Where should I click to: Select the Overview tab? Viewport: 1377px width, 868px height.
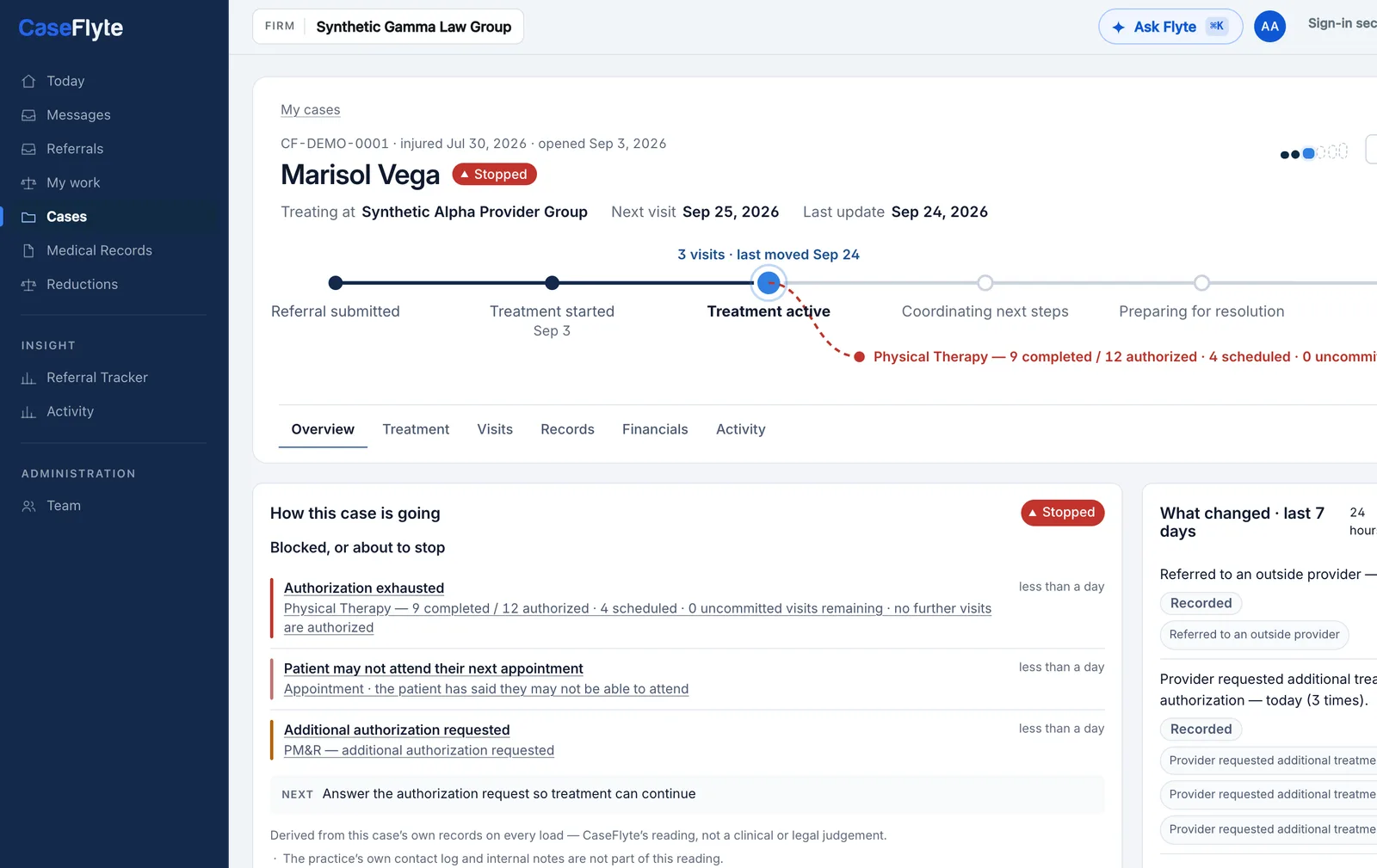coord(323,429)
